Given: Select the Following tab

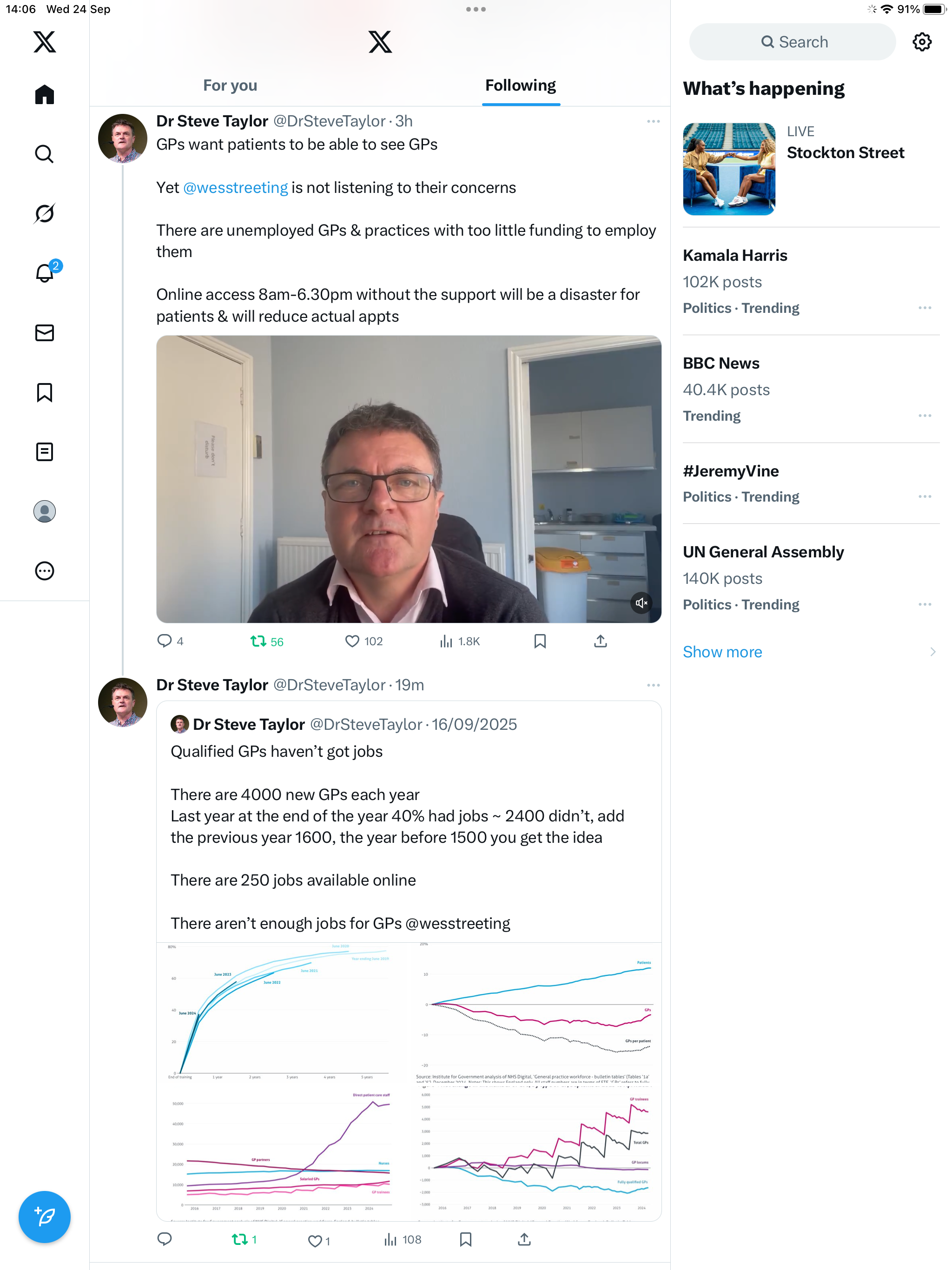Looking at the screenshot, I should (x=520, y=86).
